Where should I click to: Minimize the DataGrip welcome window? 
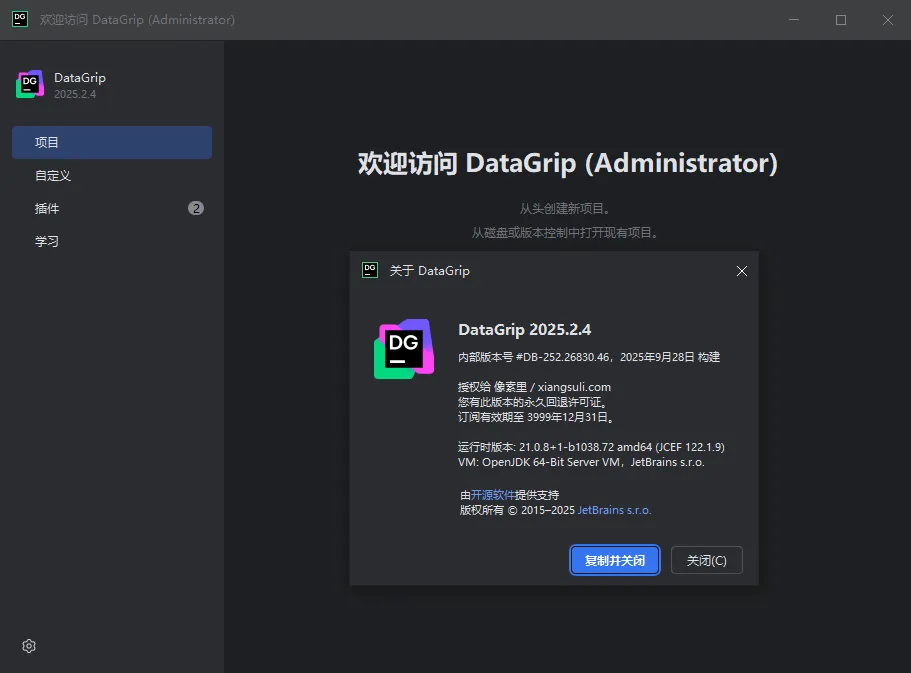click(x=795, y=20)
